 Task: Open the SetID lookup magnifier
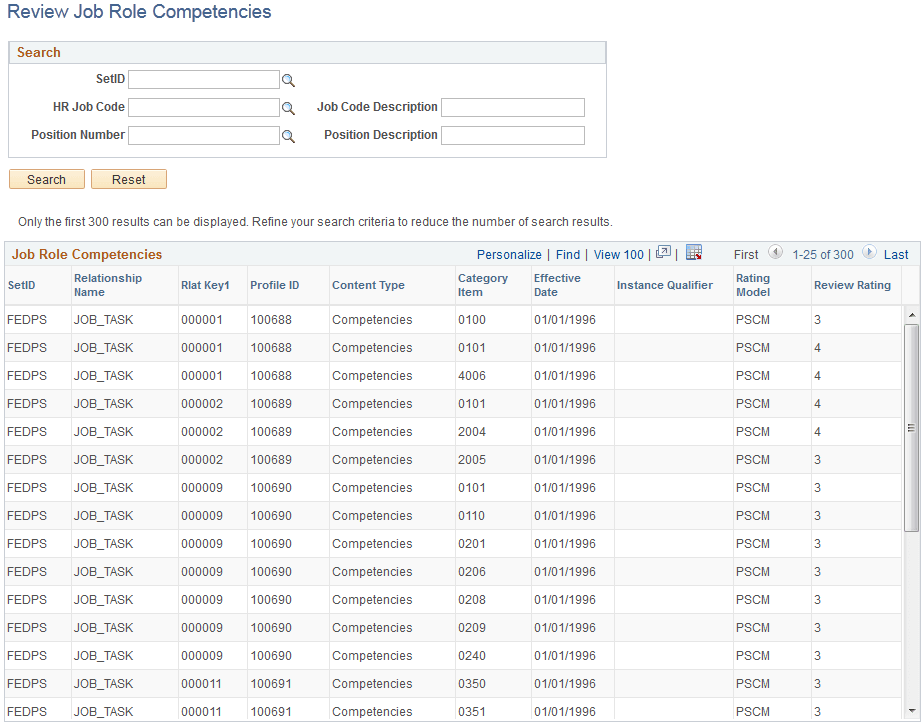(289, 79)
